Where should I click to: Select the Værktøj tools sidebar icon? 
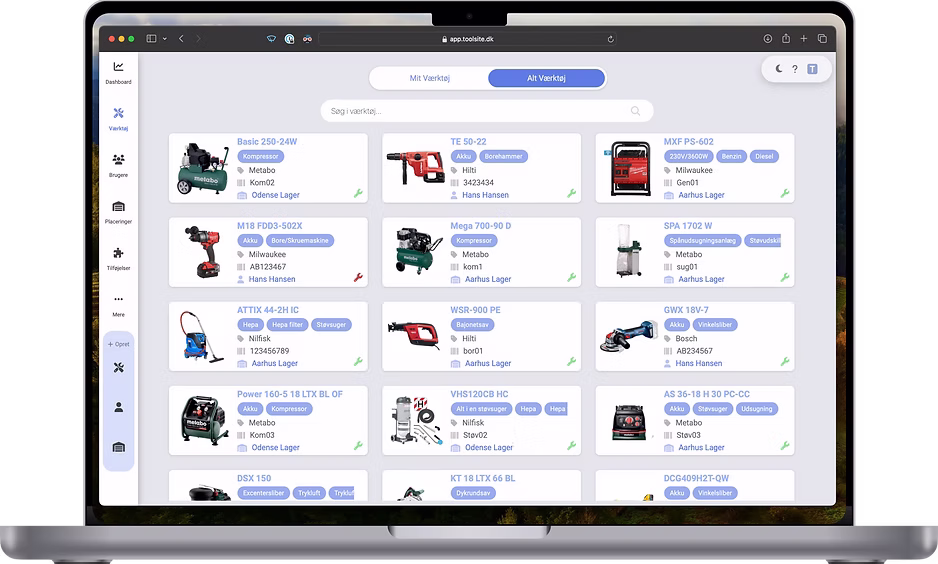pyautogui.click(x=118, y=113)
